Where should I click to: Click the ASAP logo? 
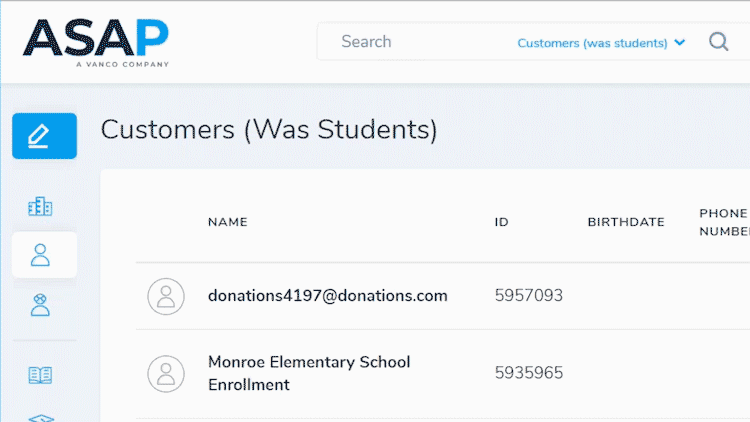96,41
